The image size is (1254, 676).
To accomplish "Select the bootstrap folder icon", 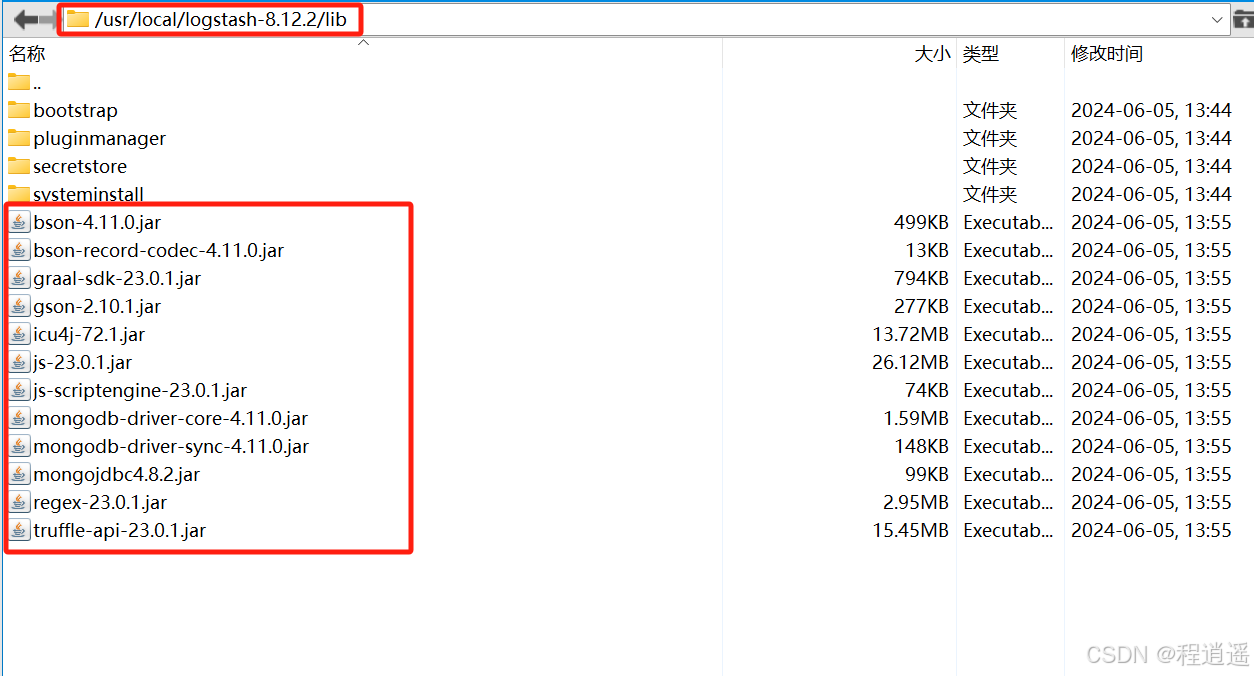I will point(18,110).
